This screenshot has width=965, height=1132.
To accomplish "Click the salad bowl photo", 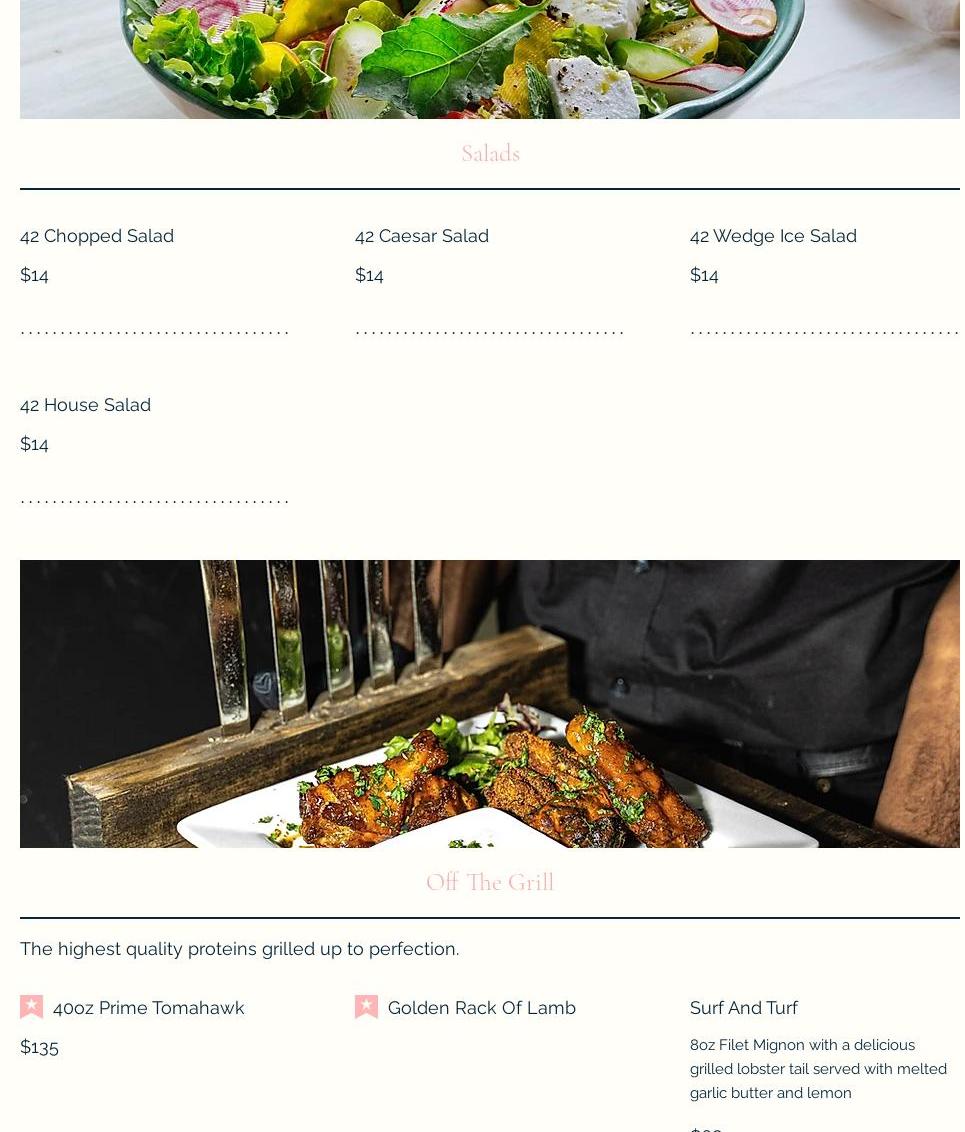I will click(489, 59).
